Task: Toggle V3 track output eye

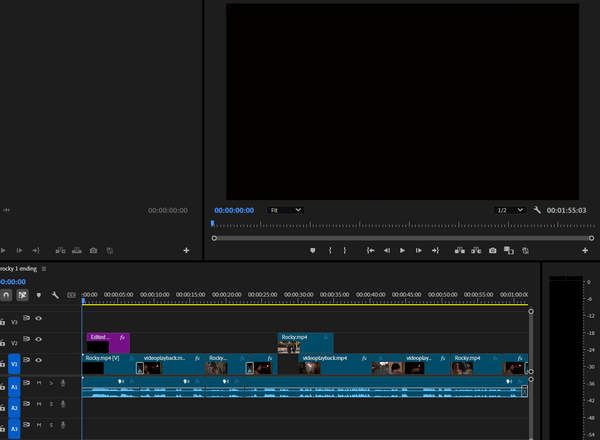Action: tap(39, 318)
